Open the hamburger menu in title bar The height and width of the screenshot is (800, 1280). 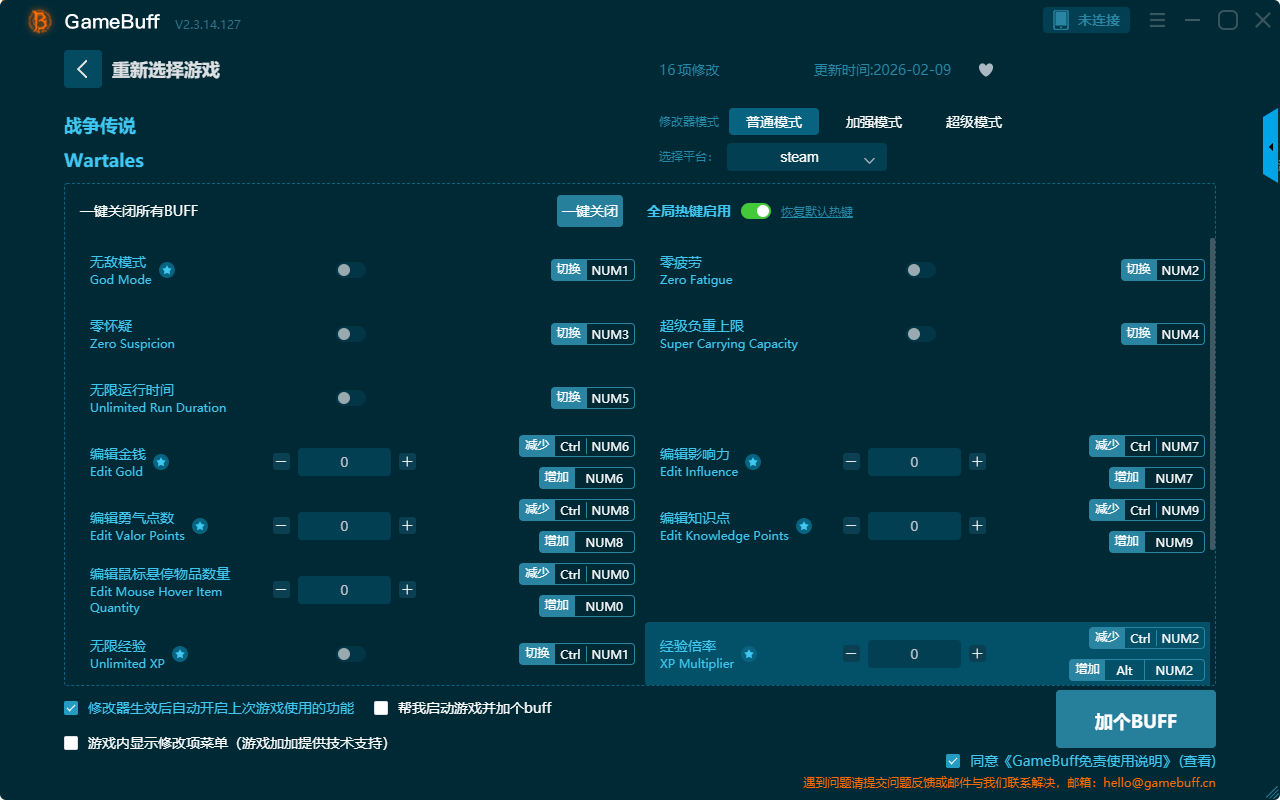tap(1157, 20)
